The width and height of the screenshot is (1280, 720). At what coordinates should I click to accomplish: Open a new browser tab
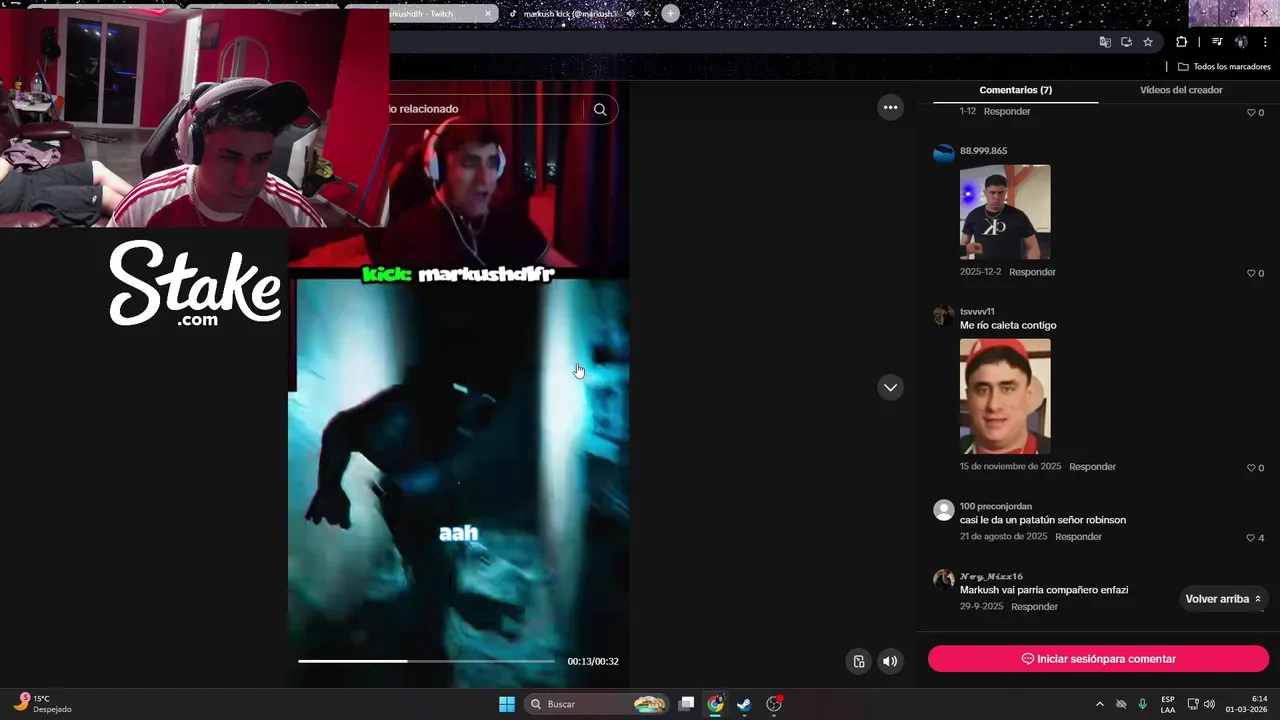click(x=670, y=13)
